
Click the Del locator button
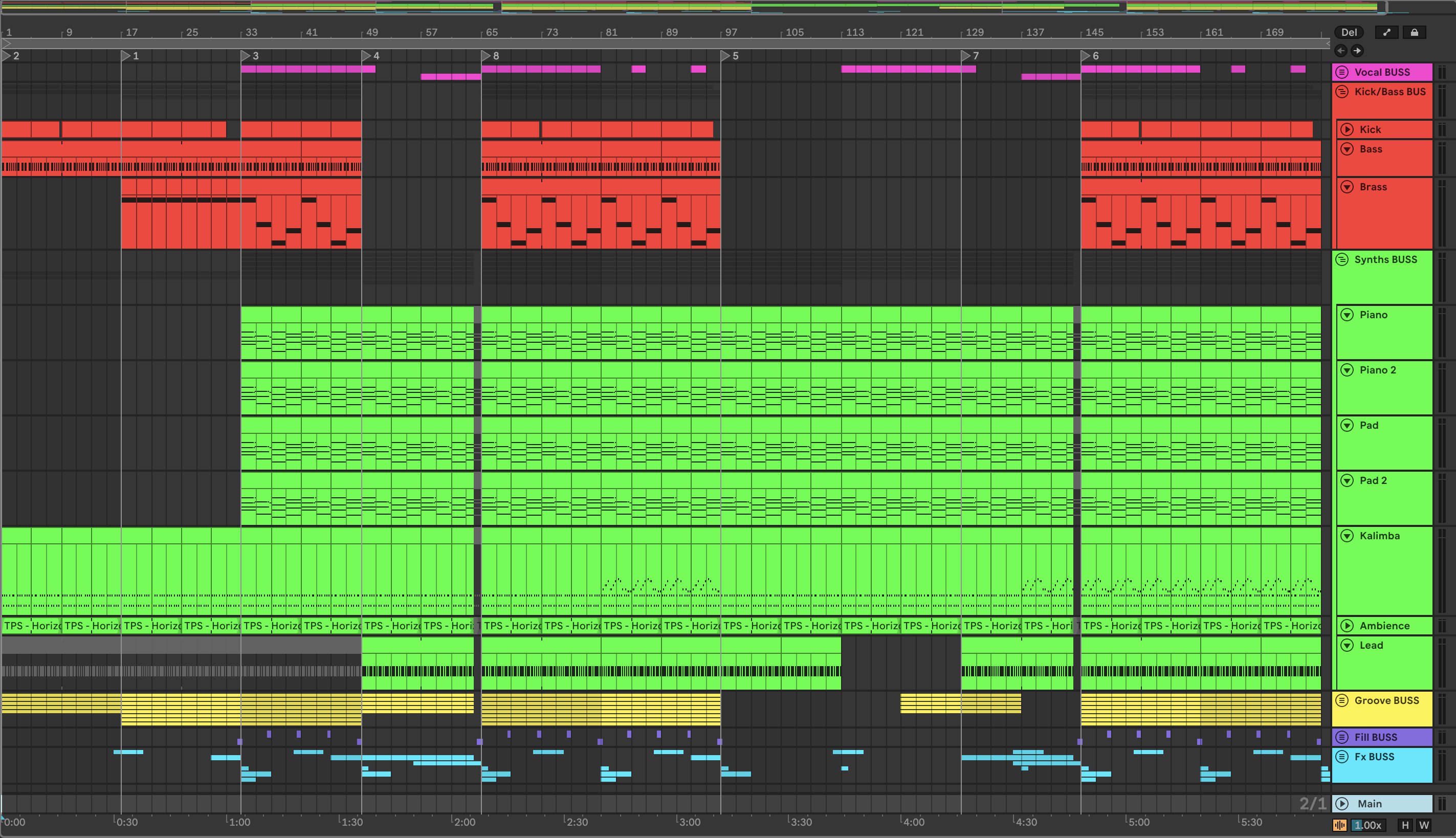tap(1349, 33)
